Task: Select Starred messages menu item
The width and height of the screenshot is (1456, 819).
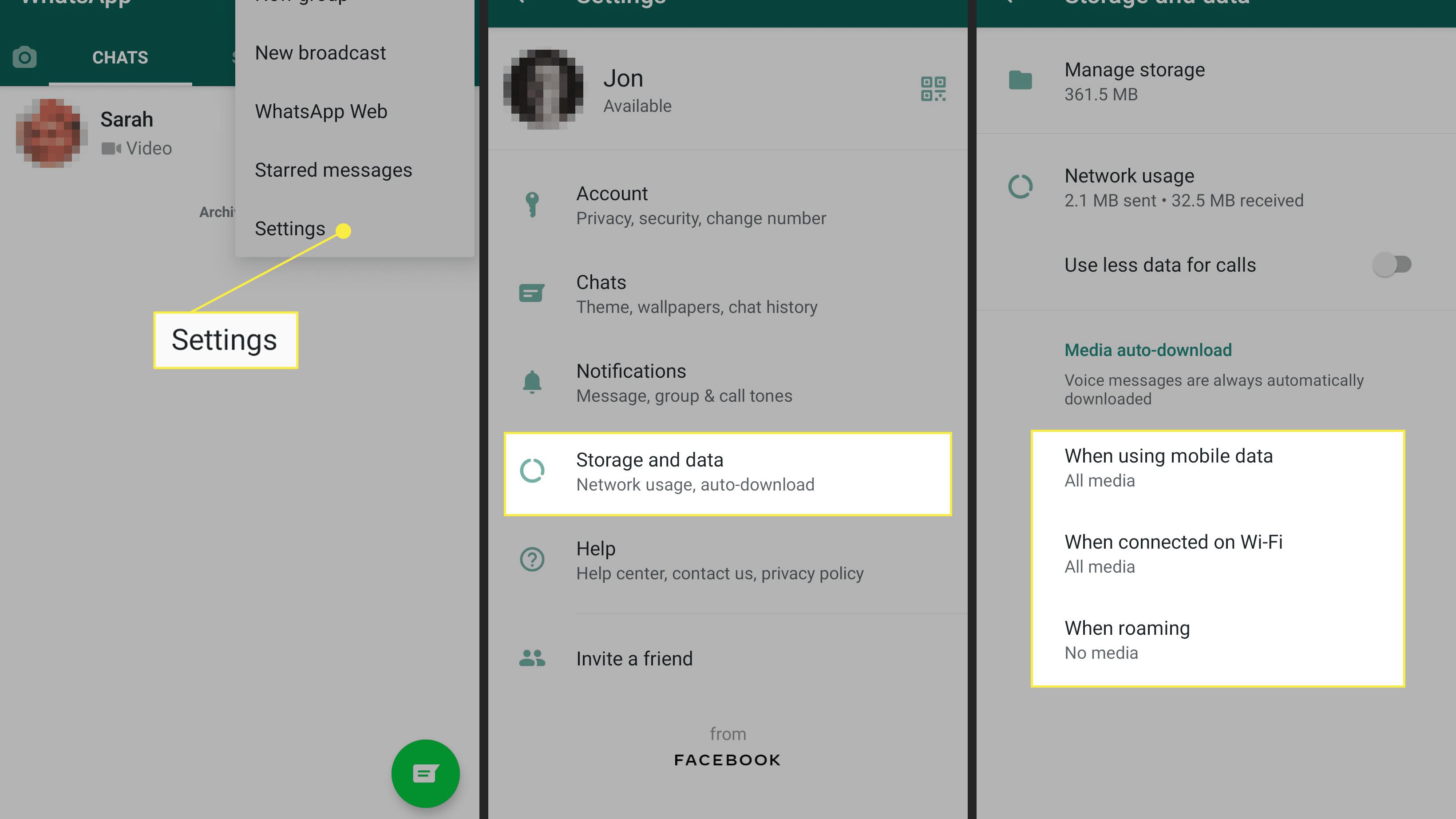Action: click(334, 169)
